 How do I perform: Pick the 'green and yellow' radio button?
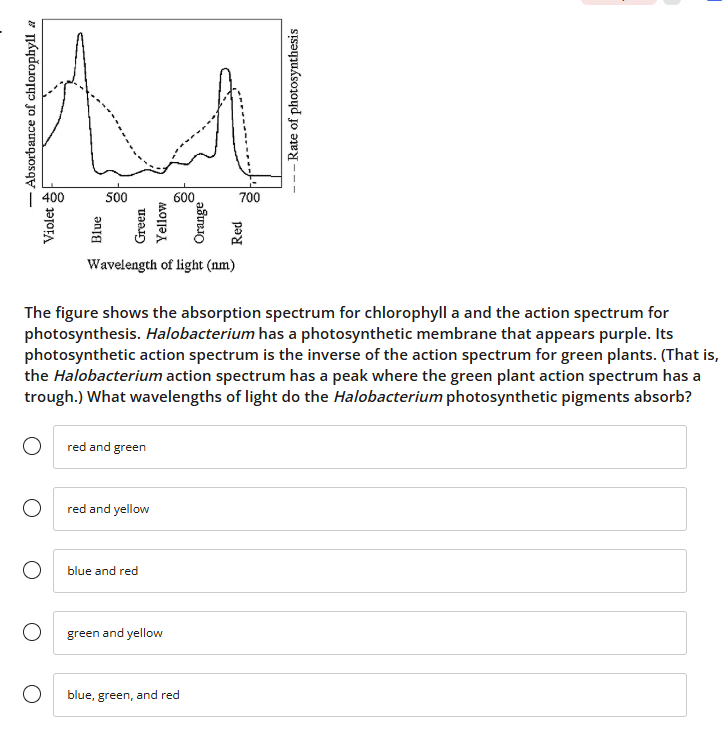click(33, 633)
